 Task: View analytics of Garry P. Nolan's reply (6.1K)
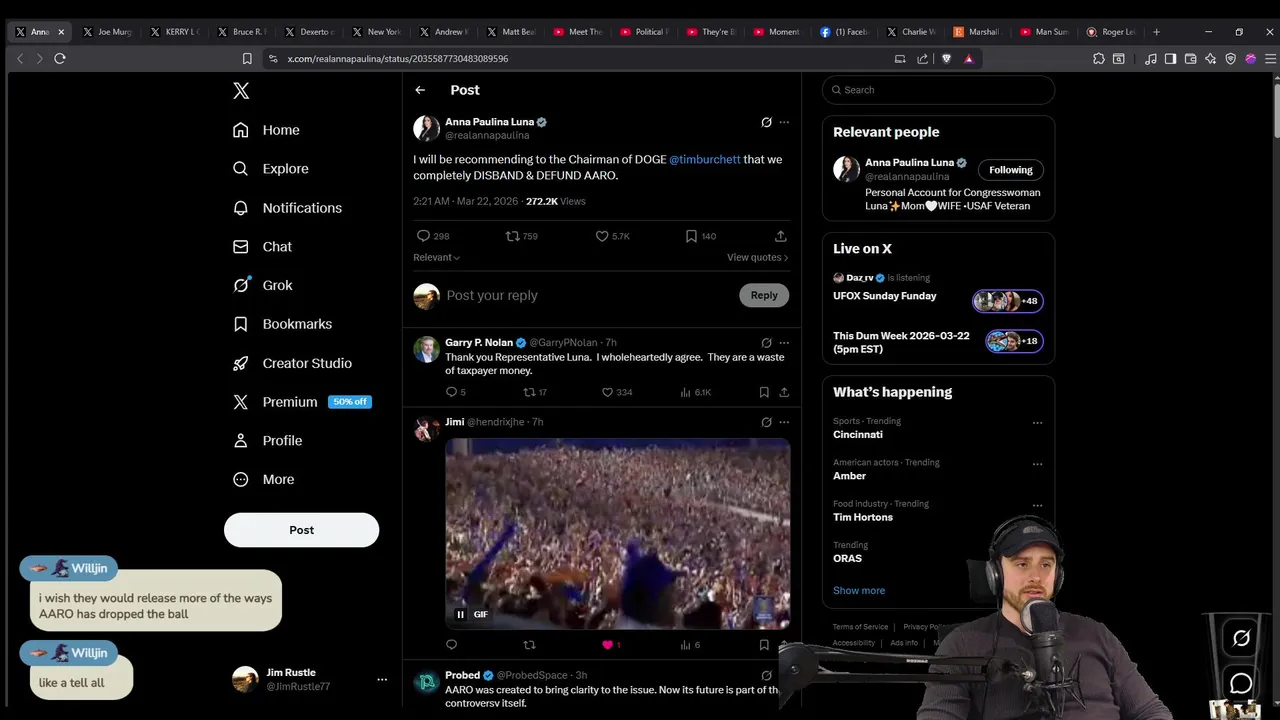[695, 392]
